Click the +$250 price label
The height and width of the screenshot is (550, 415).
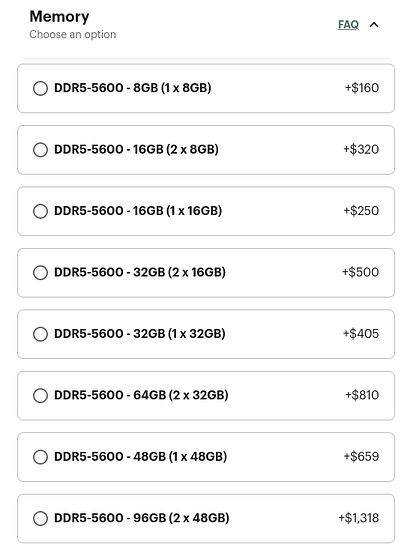[x=361, y=210]
